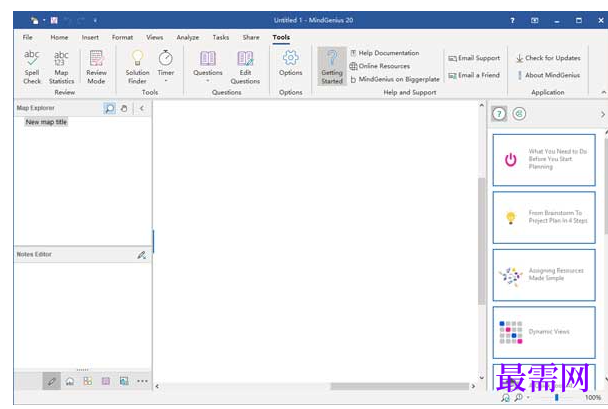Open the Timer dropdown arrow
This screenshot has width=608, height=409.
click(166, 81)
